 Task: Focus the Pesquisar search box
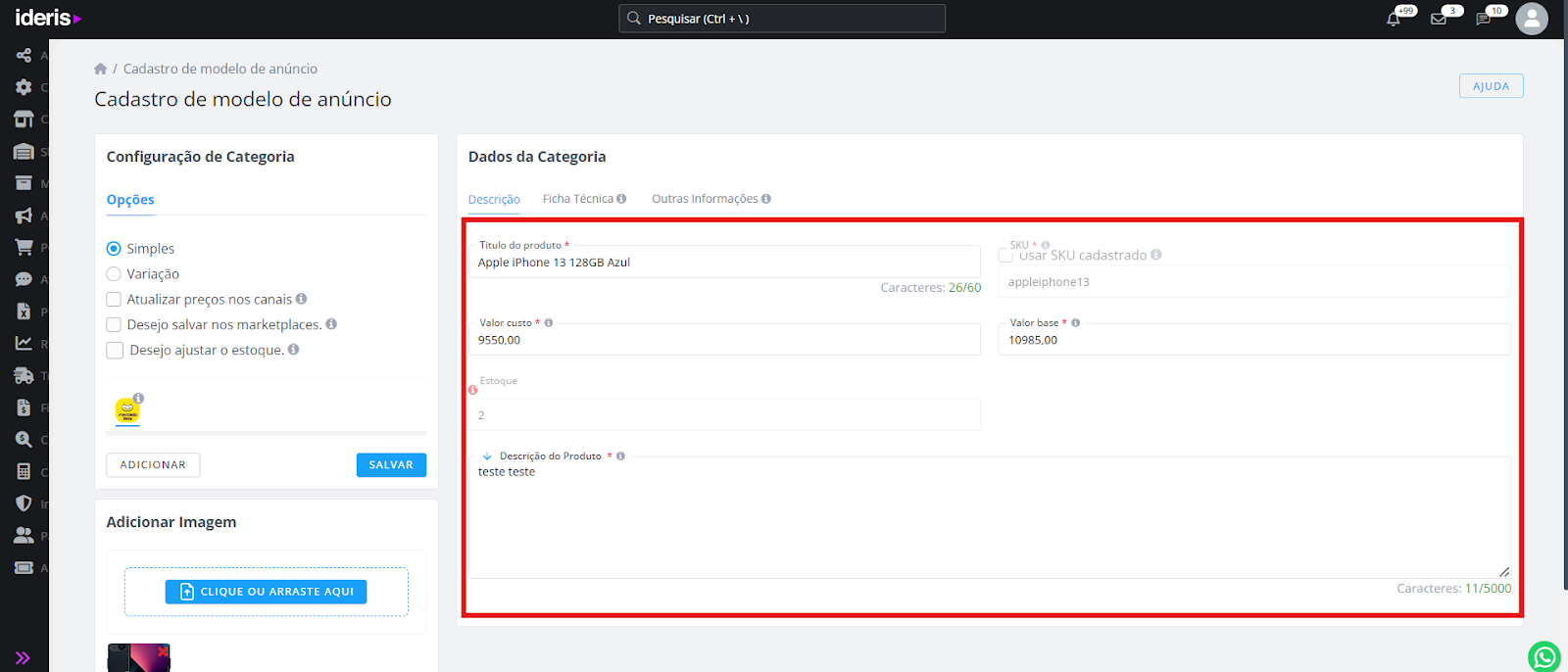[x=782, y=19]
